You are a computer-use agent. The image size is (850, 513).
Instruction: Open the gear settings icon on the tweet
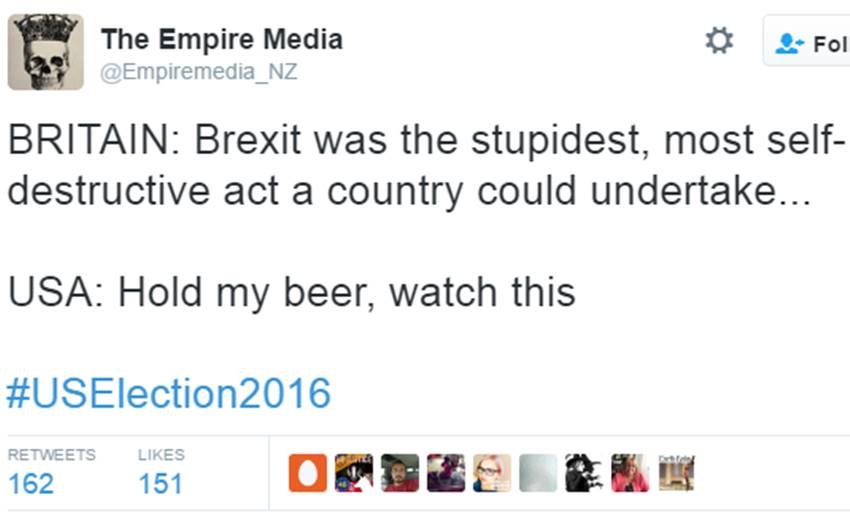[x=719, y=40]
